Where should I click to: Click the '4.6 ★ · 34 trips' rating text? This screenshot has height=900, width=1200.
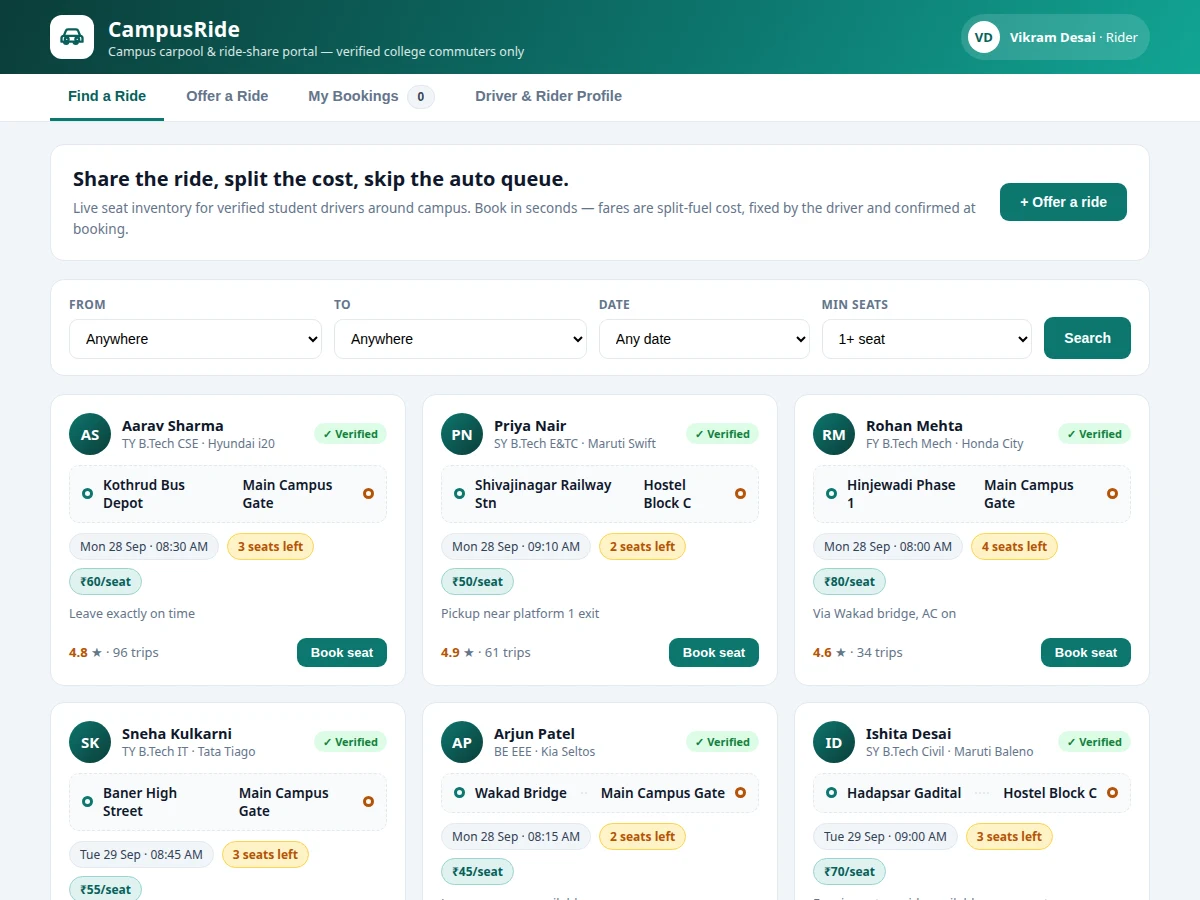click(858, 653)
